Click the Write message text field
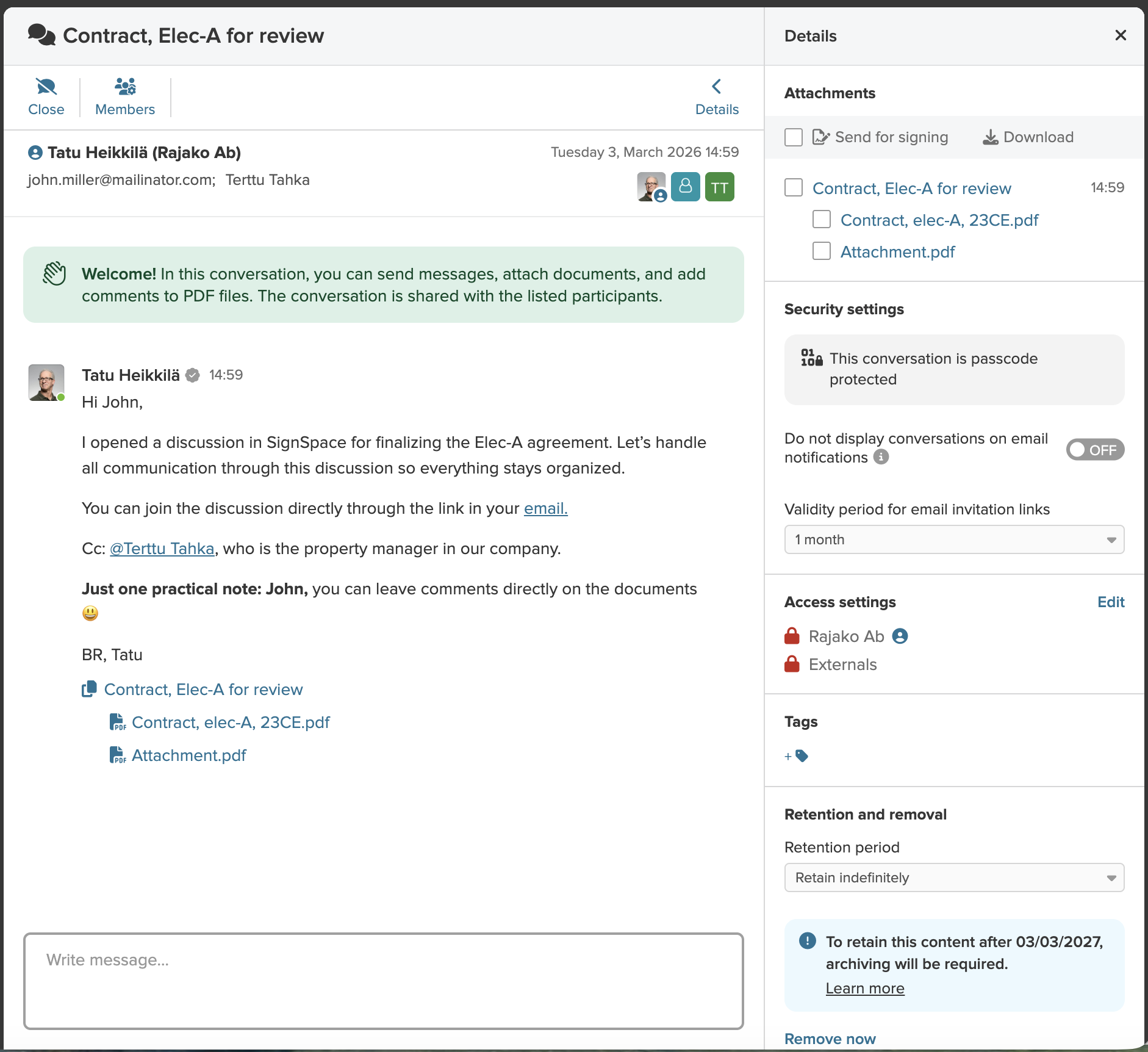Viewport: 1148px width, 1052px height. (x=383, y=981)
